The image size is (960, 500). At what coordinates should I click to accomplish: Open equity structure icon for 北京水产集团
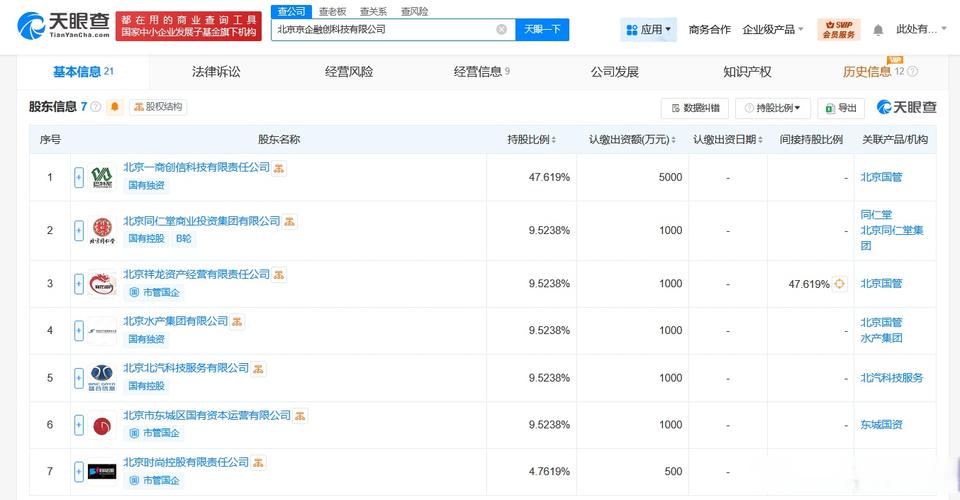pyautogui.click(x=237, y=322)
